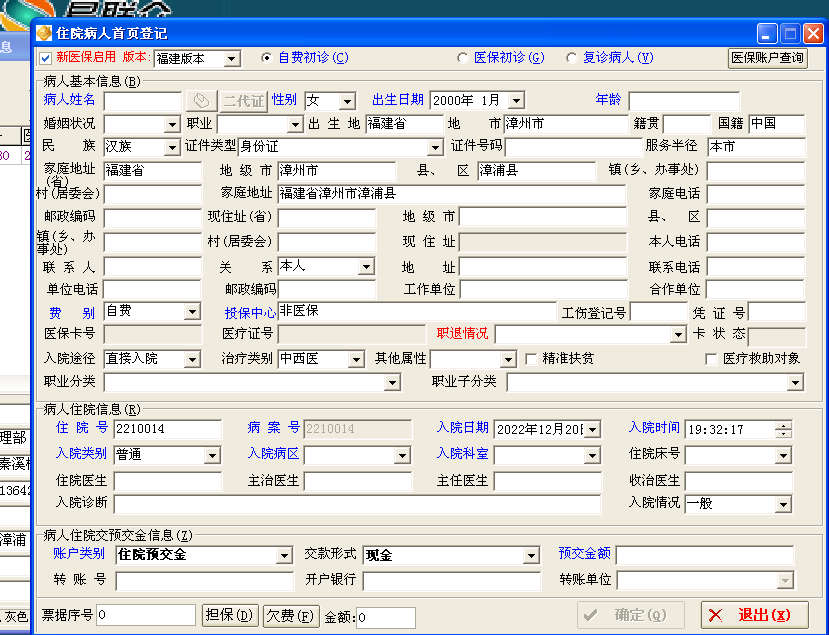
Task: Click the 年龄 input field
Action: click(684, 101)
